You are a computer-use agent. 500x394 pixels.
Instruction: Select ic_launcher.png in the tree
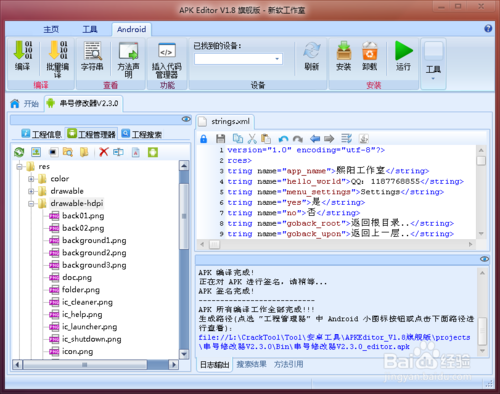coord(89,327)
